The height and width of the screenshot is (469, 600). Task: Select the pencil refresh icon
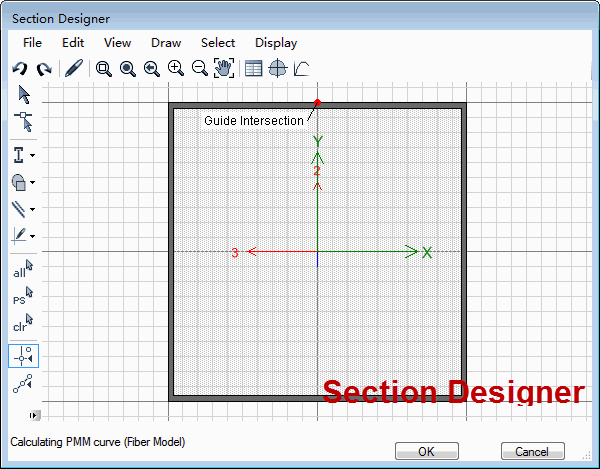pos(74,68)
